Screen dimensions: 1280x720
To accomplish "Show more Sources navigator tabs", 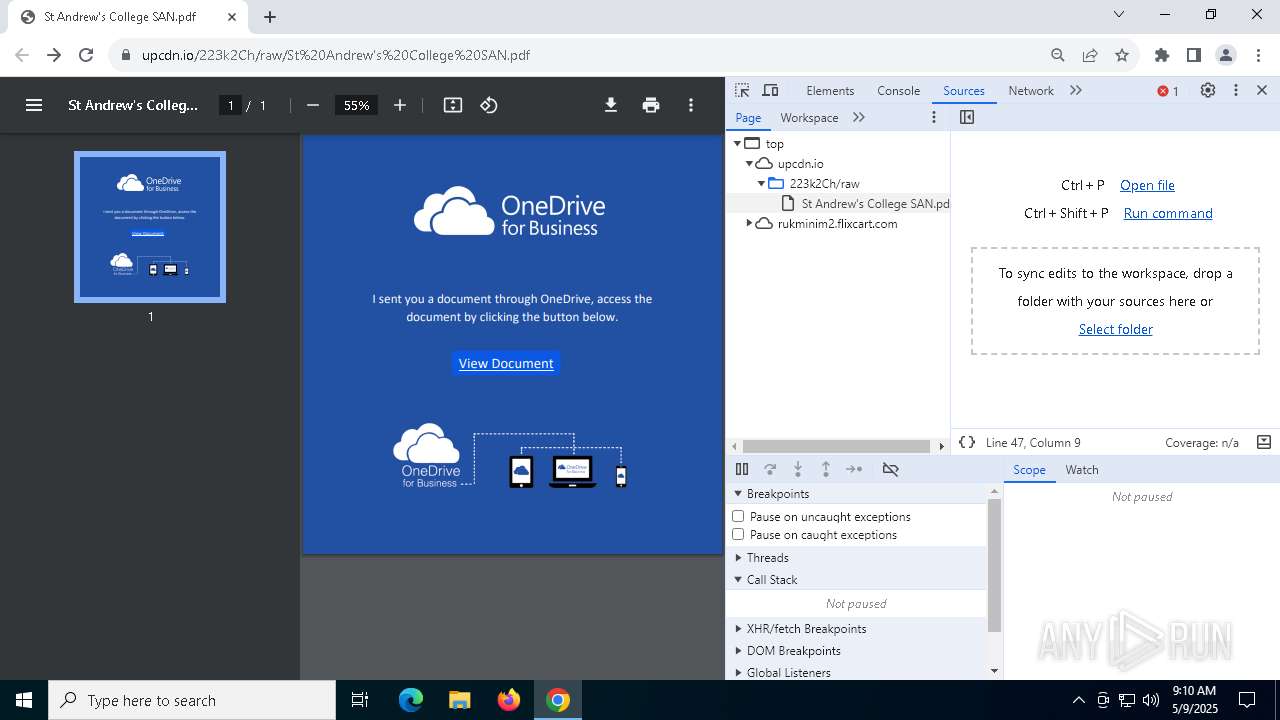I will (x=859, y=117).
